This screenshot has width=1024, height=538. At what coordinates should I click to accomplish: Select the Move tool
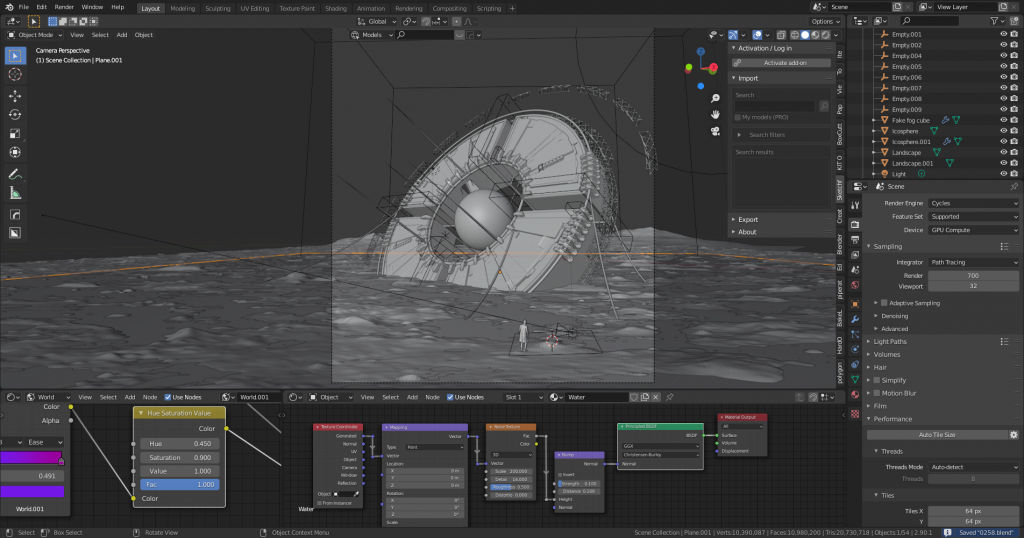14,96
